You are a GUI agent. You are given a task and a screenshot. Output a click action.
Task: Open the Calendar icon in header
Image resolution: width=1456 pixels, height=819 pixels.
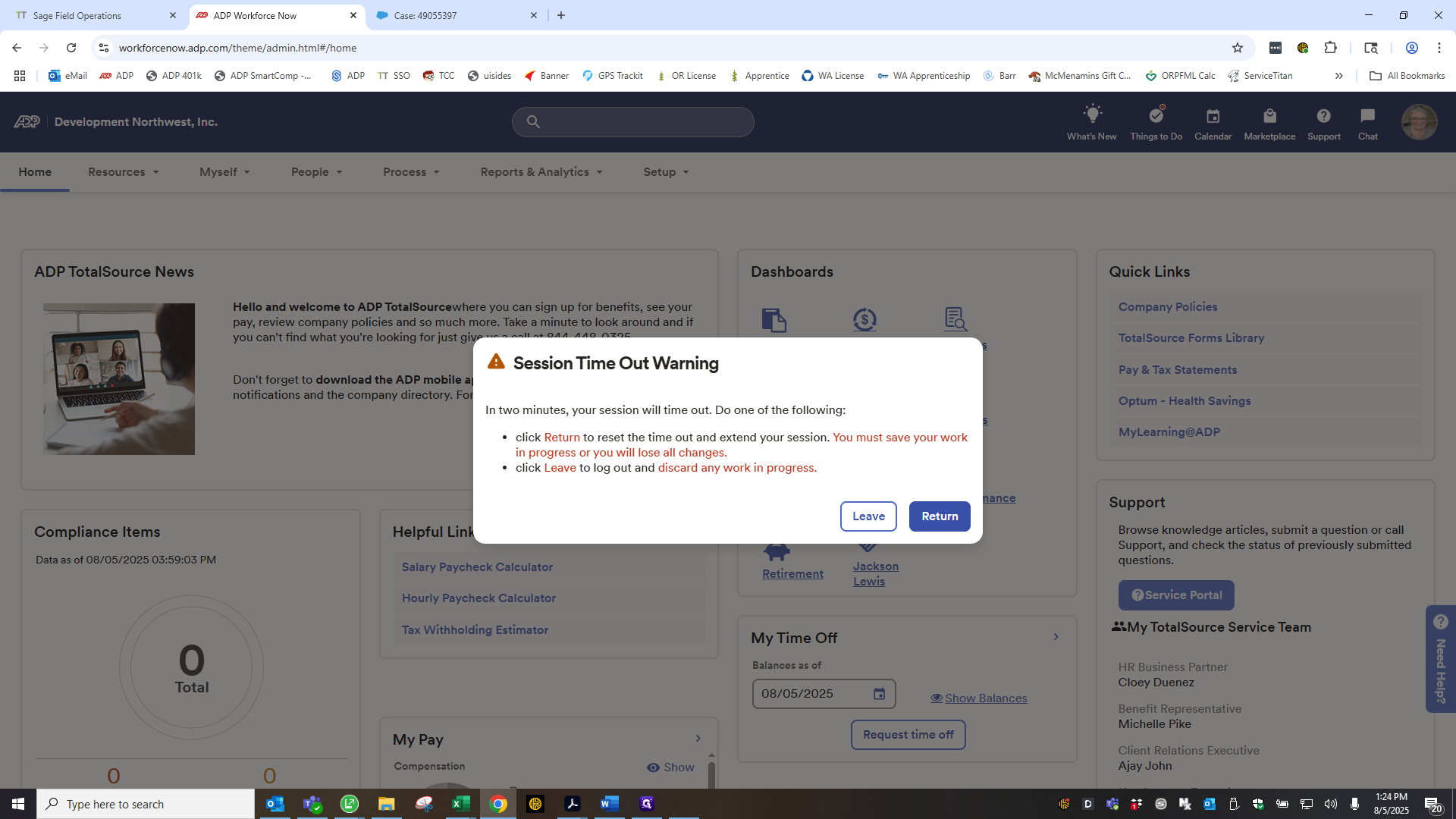(x=1213, y=122)
